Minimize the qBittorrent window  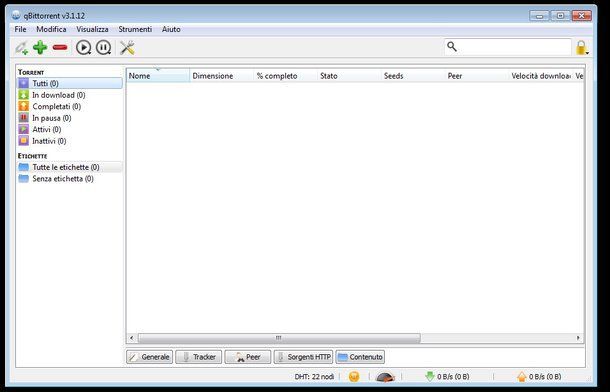pos(539,16)
